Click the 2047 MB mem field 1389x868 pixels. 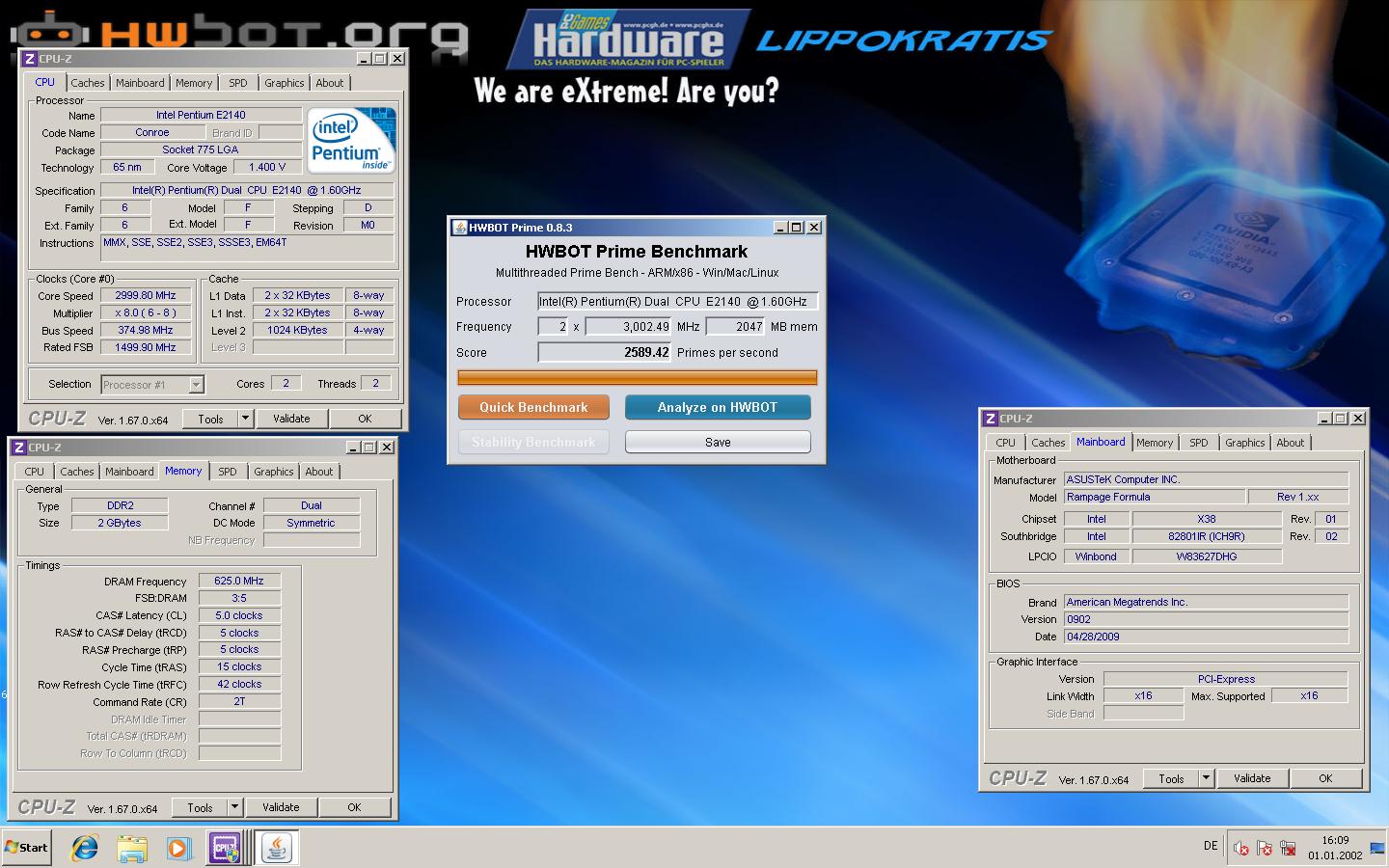735,326
